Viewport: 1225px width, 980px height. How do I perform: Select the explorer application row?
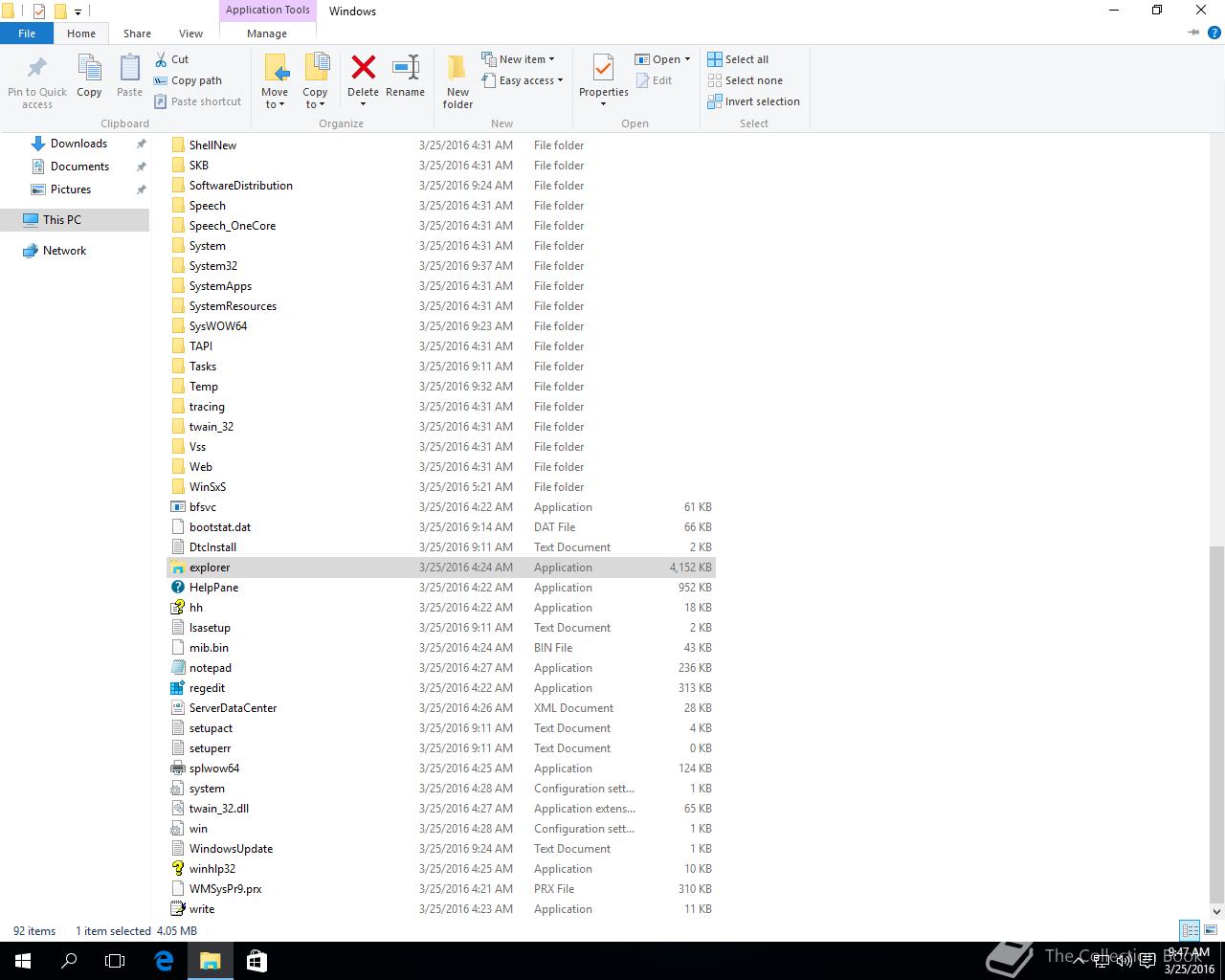[441, 568]
